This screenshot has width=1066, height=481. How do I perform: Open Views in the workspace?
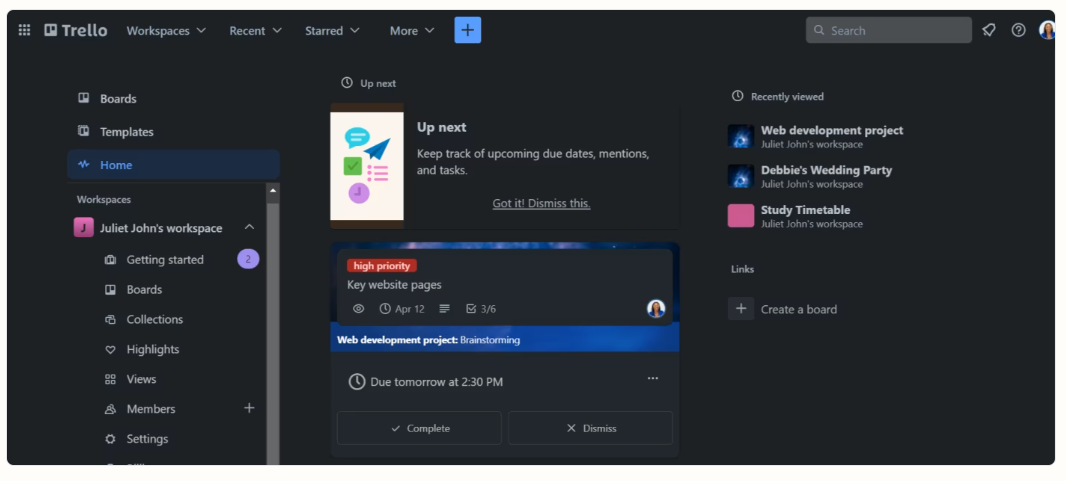141,379
